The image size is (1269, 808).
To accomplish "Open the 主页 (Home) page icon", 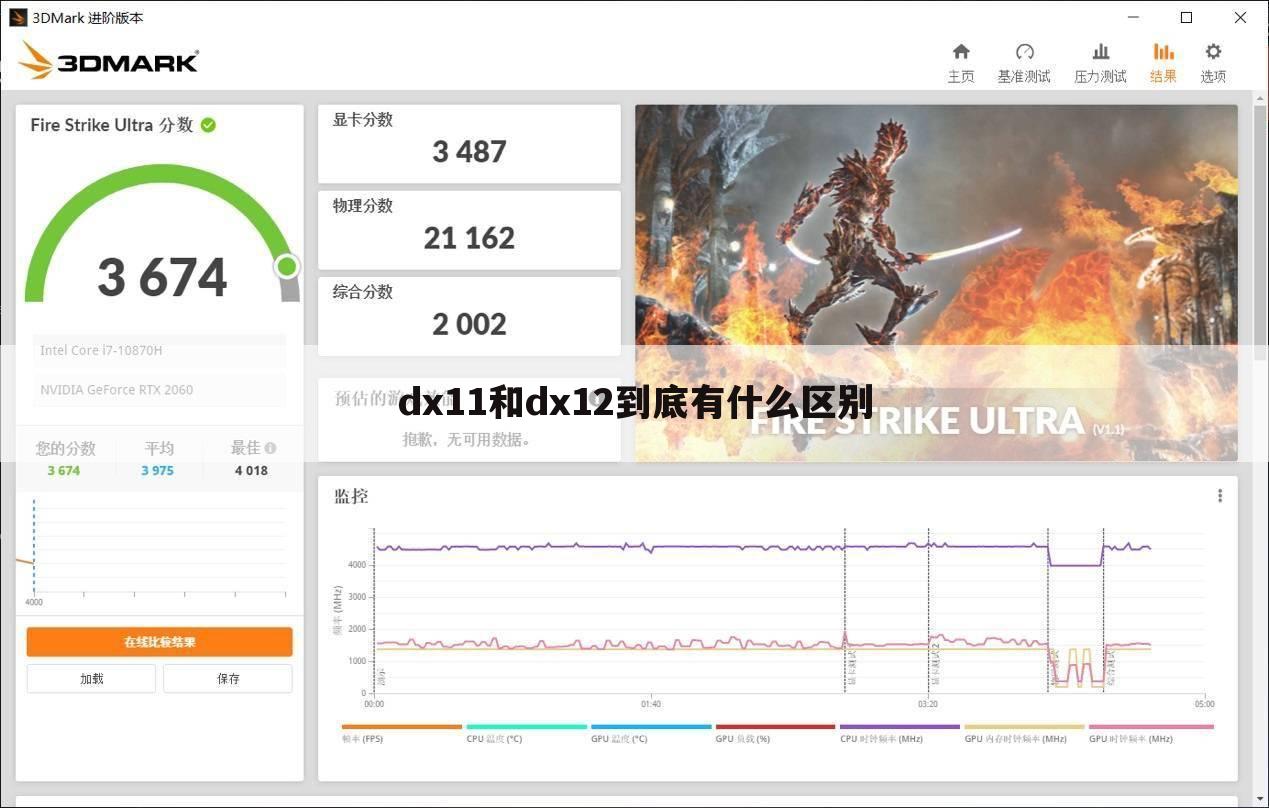I will (960, 51).
